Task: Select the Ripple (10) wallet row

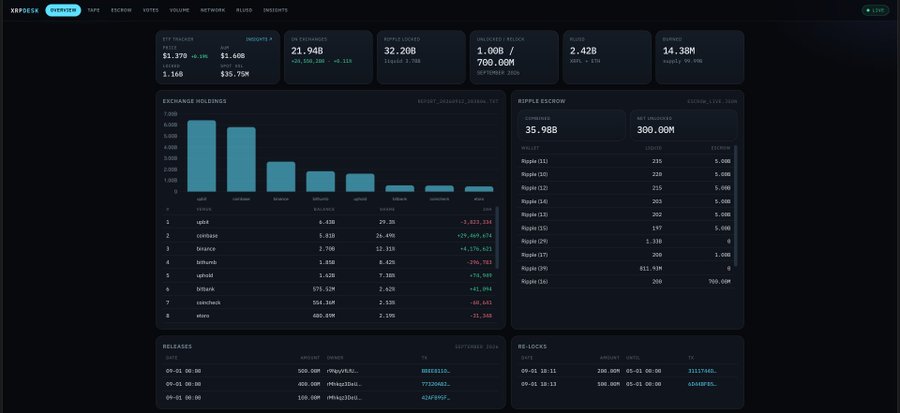Action: (626, 174)
